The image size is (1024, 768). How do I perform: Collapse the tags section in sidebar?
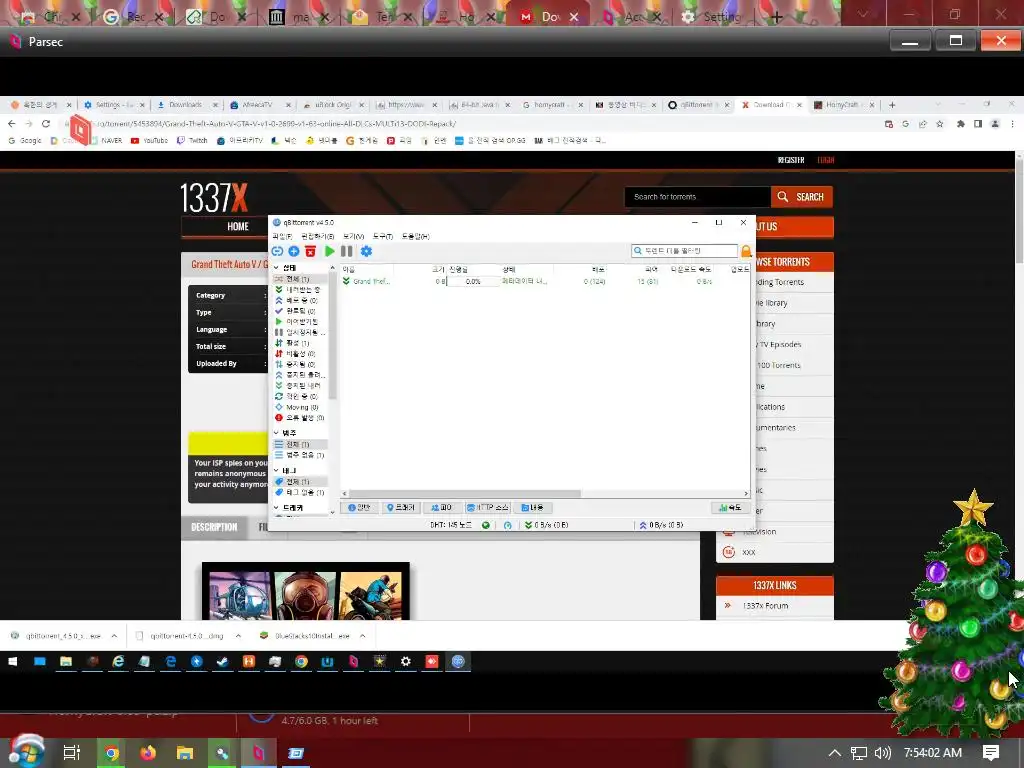[276, 470]
